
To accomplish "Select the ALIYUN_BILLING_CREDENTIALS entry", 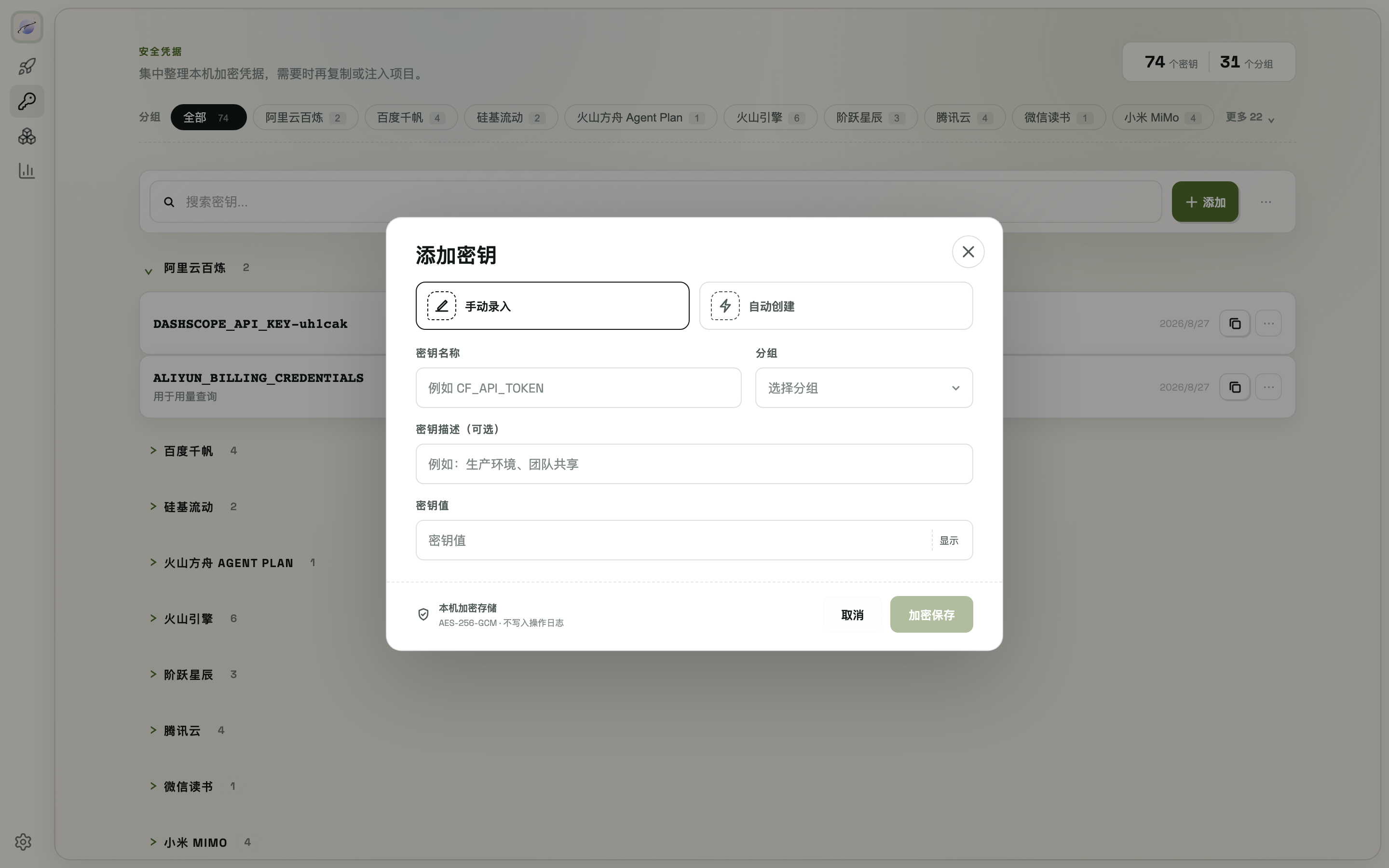I will 717,387.
